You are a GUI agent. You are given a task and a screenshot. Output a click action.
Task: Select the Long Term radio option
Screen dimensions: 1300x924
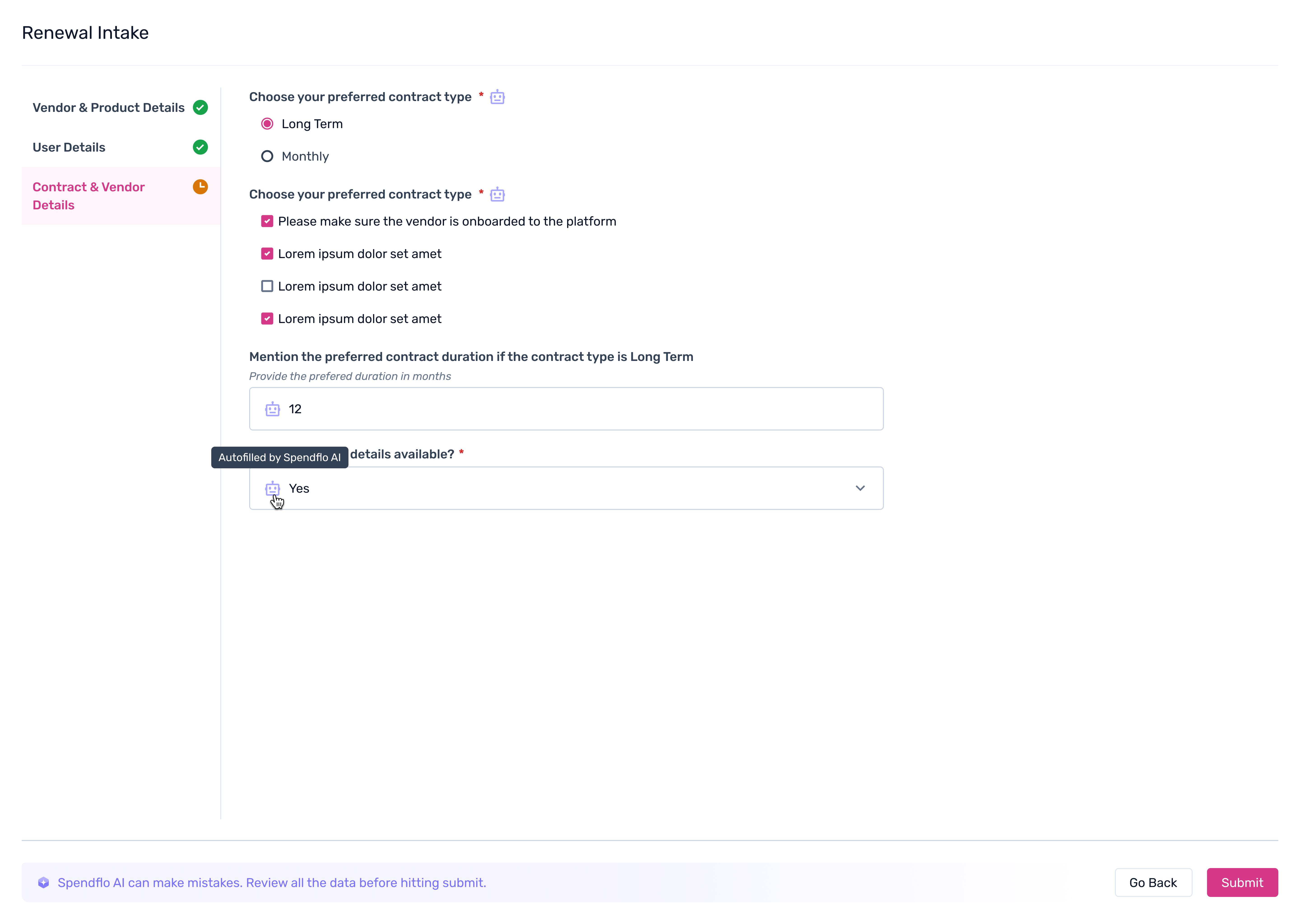[267, 124]
